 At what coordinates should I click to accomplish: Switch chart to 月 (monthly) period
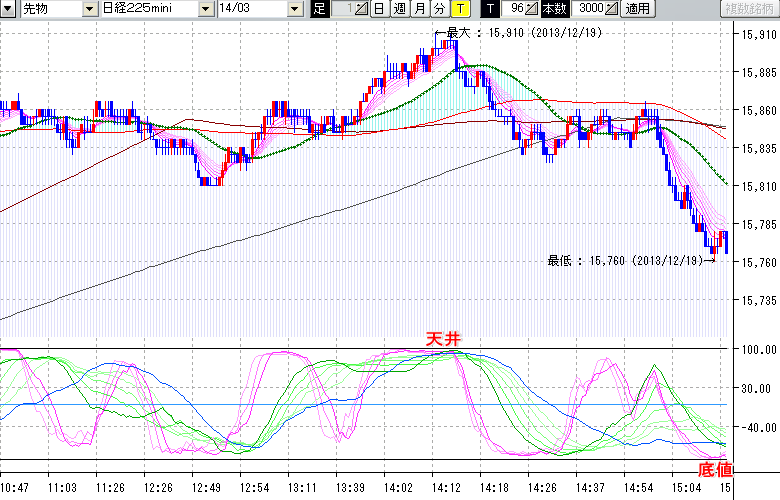[419, 9]
